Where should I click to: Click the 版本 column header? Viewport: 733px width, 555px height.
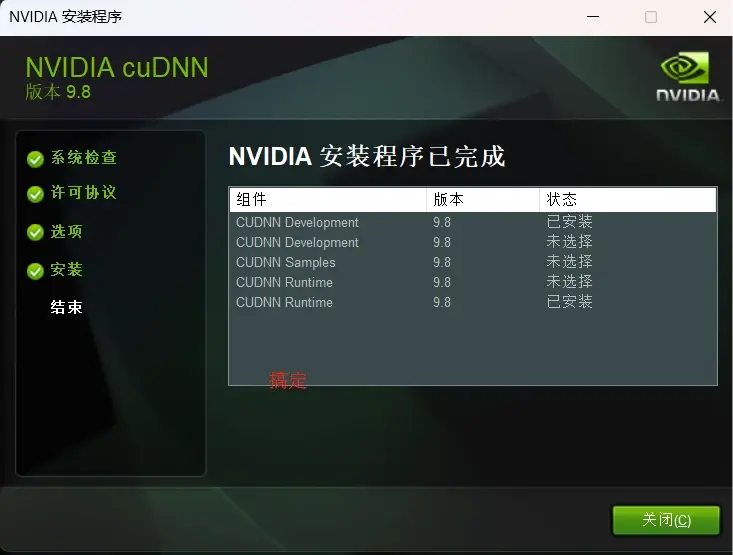pos(483,200)
